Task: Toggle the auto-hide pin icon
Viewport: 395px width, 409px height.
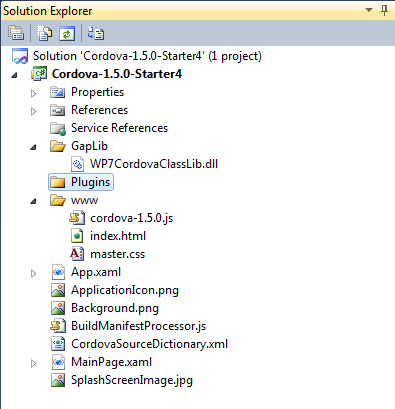Action: (384, 10)
